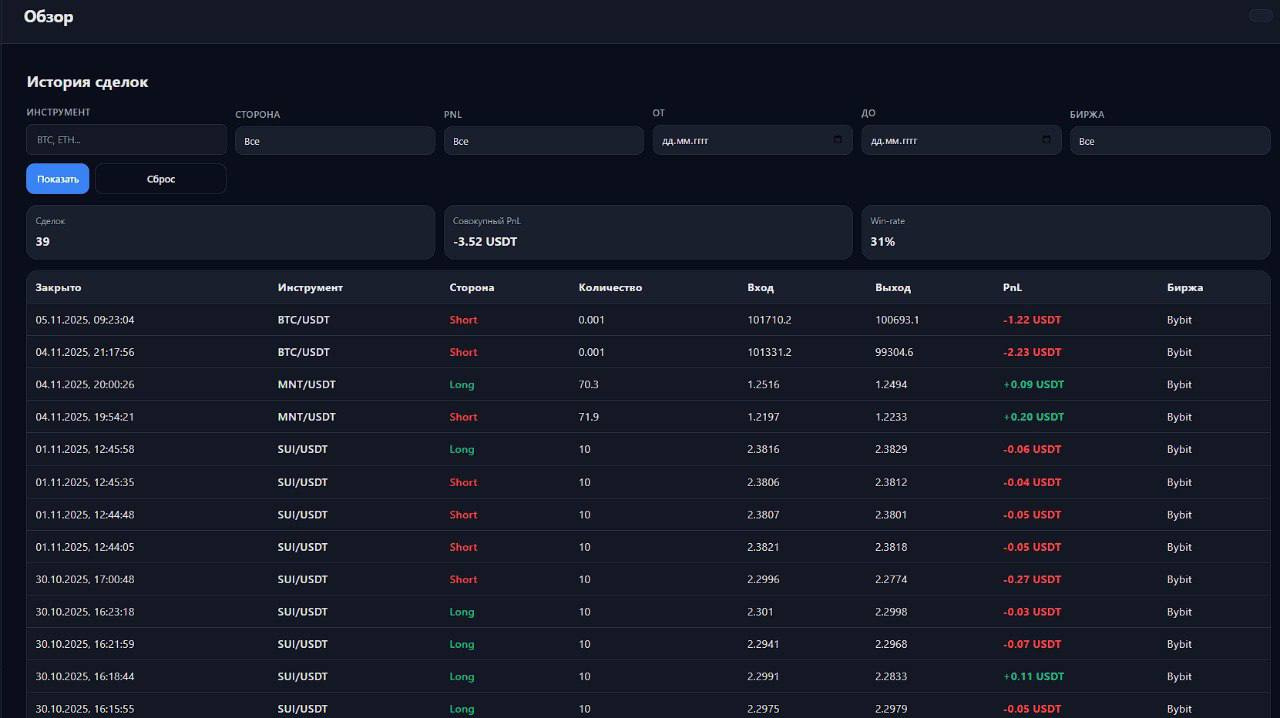1280x718 pixels.
Task: Click the exit price 100693.1
Action: pyautogui.click(x=897, y=320)
